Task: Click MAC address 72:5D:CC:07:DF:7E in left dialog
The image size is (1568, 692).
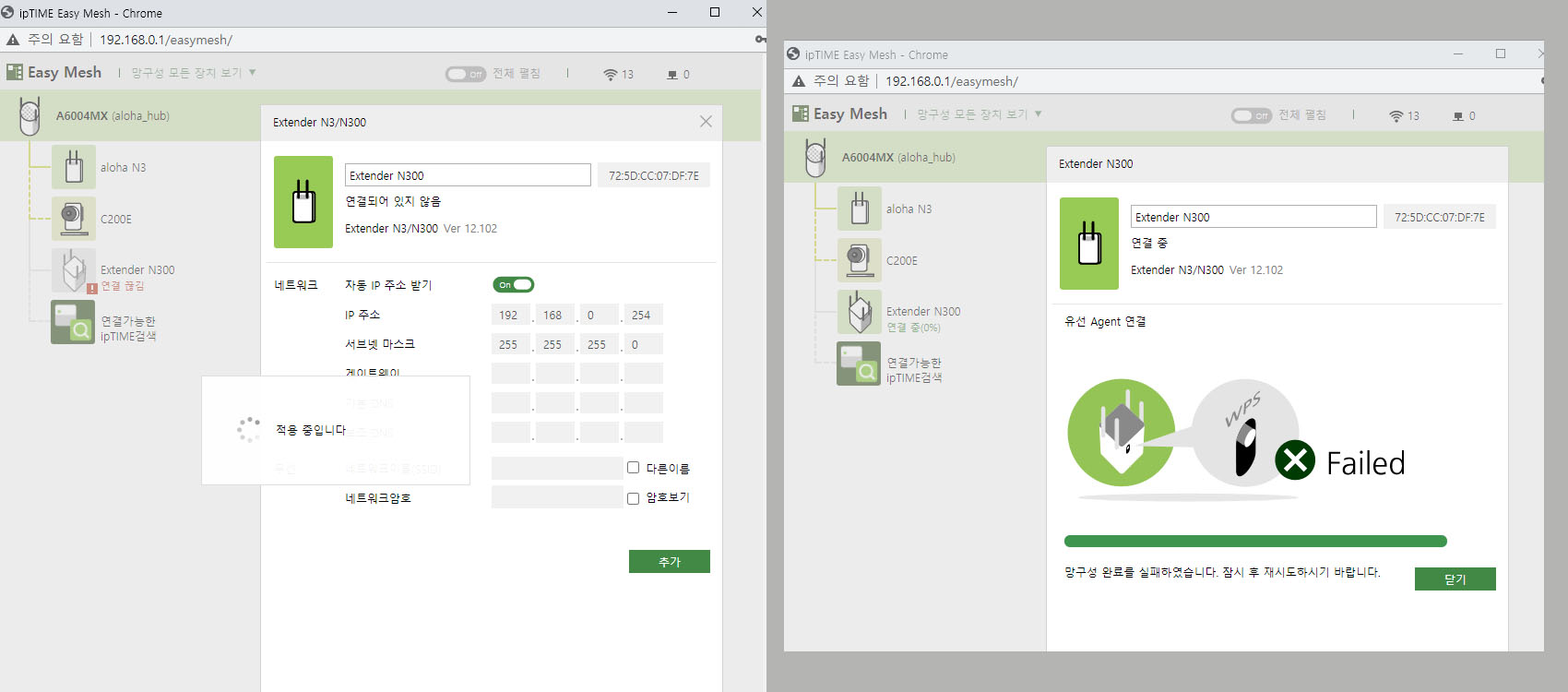Action: click(654, 175)
